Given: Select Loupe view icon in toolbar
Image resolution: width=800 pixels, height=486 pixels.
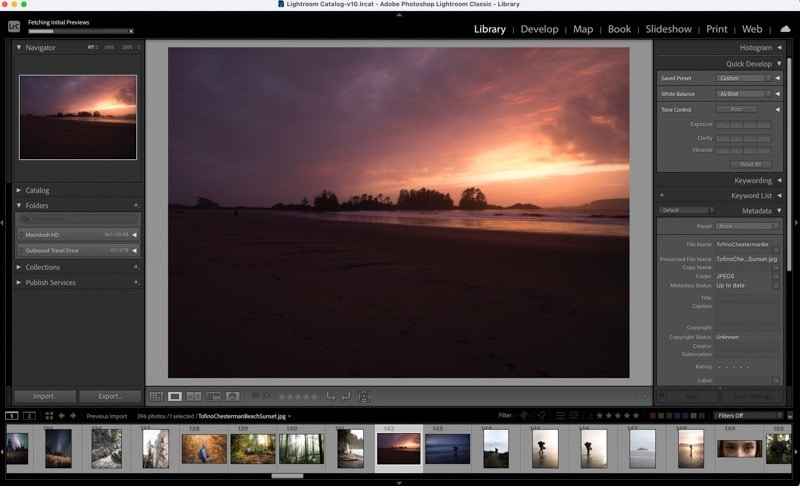Looking at the screenshot, I should pos(174,396).
